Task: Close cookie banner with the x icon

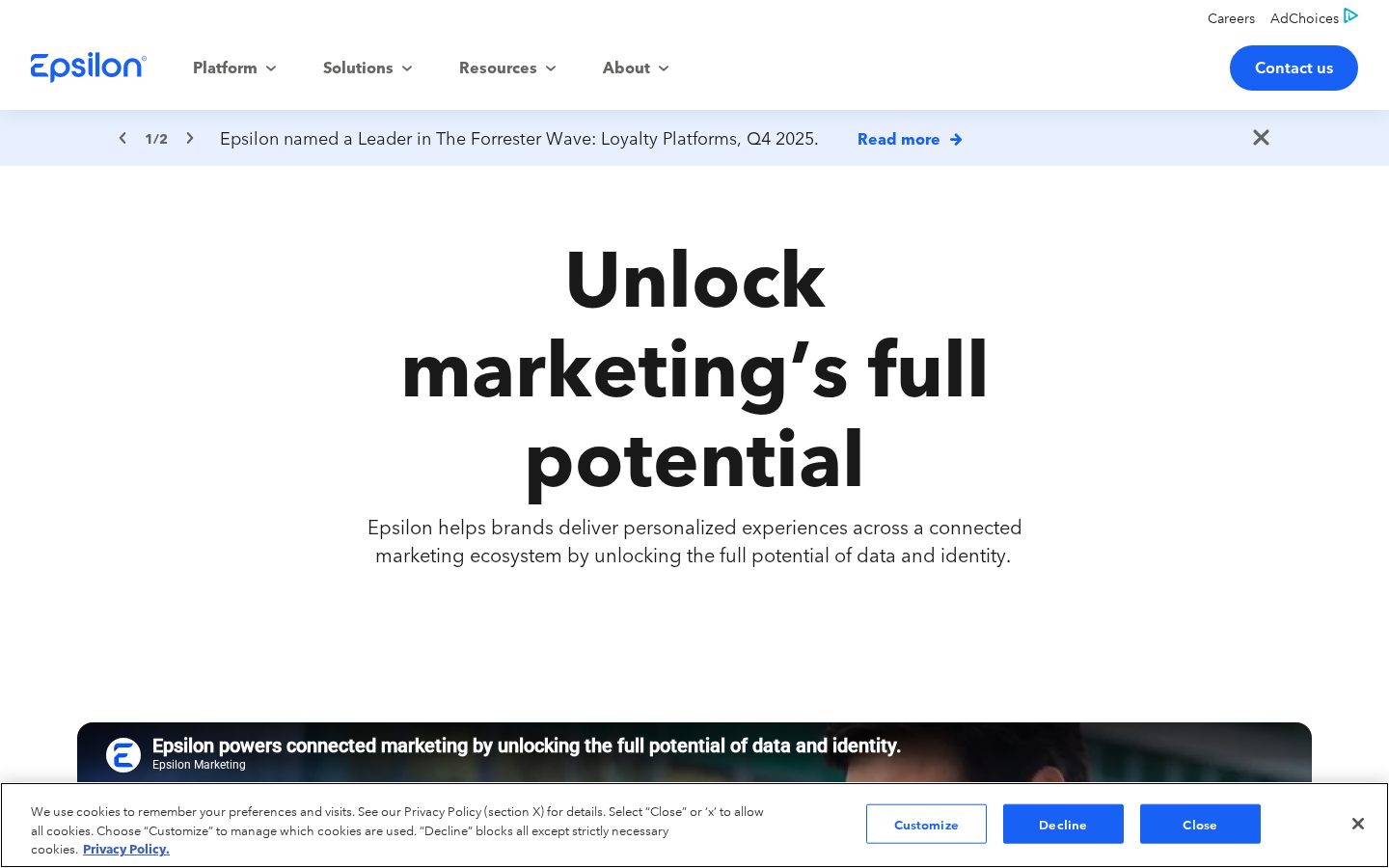Action: (1357, 824)
